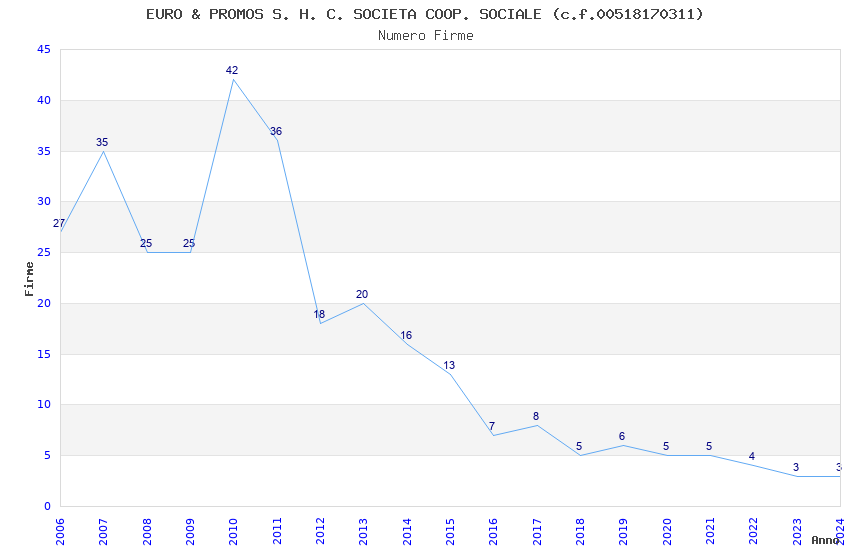The width and height of the screenshot is (850, 550).
Task: Click the x-axis year 2014
Action: point(407,532)
